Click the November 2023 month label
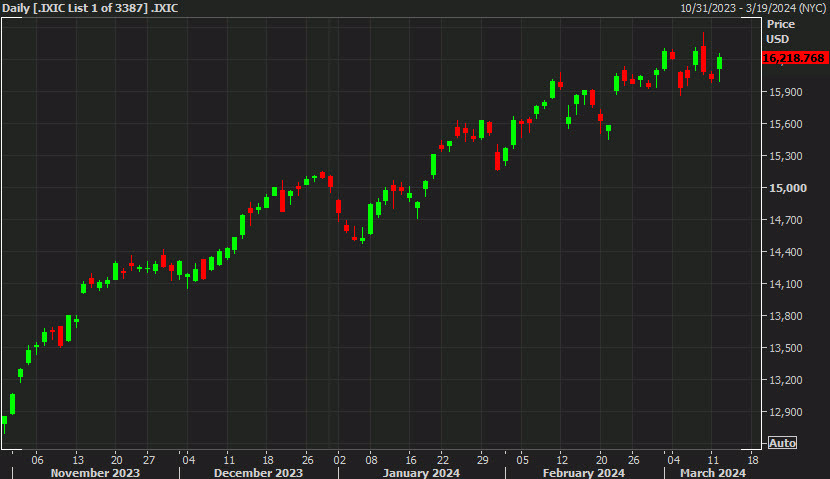The image size is (830, 479). [95, 473]
